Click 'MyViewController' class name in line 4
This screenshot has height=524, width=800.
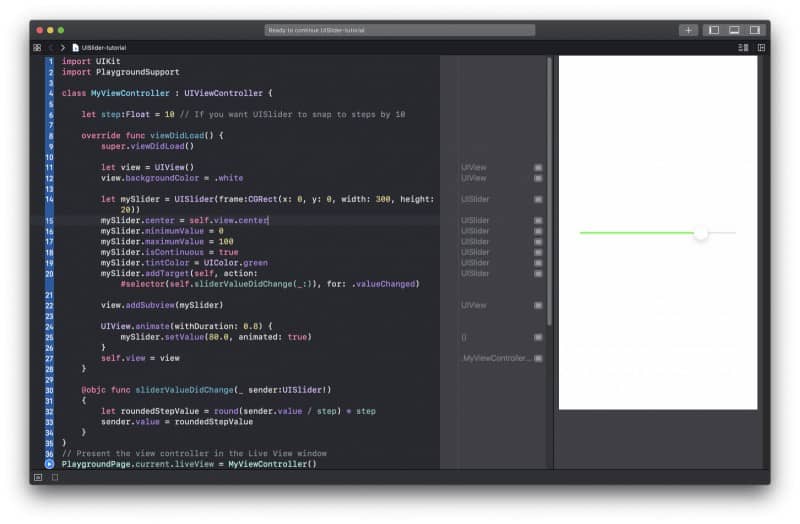[130, 93]
